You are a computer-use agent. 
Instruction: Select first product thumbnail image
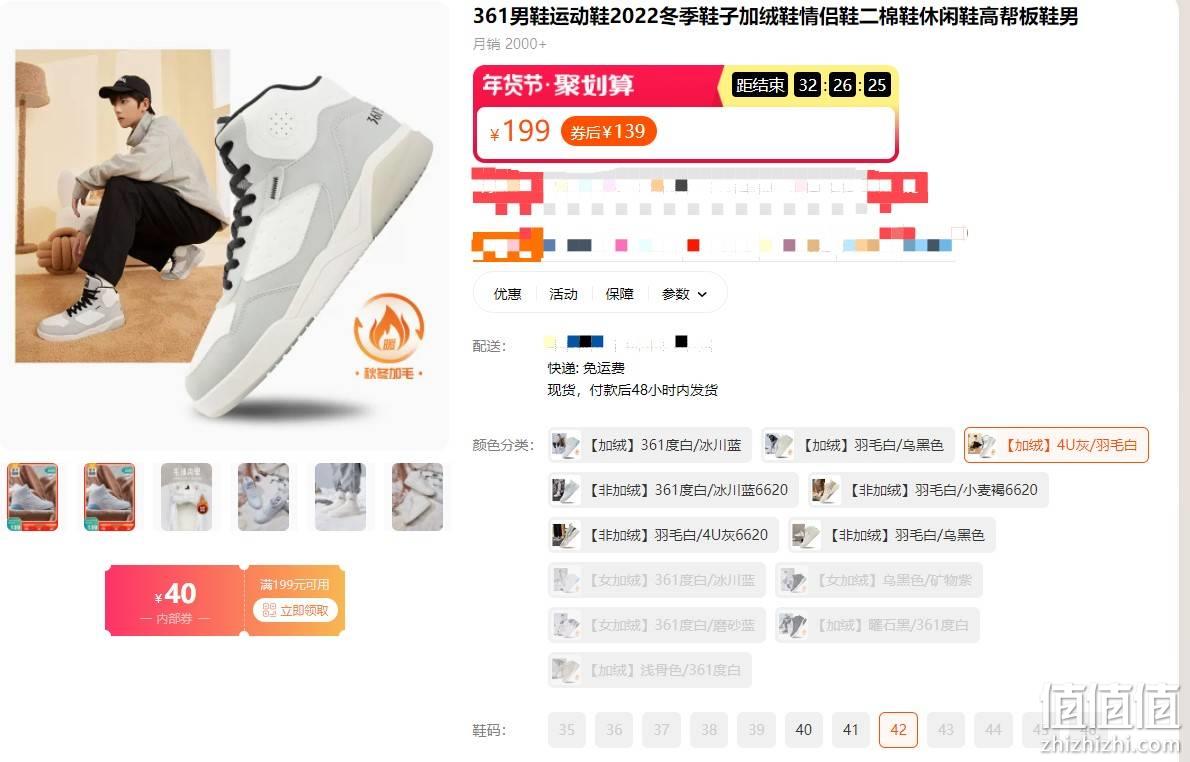tap(32, 497)
